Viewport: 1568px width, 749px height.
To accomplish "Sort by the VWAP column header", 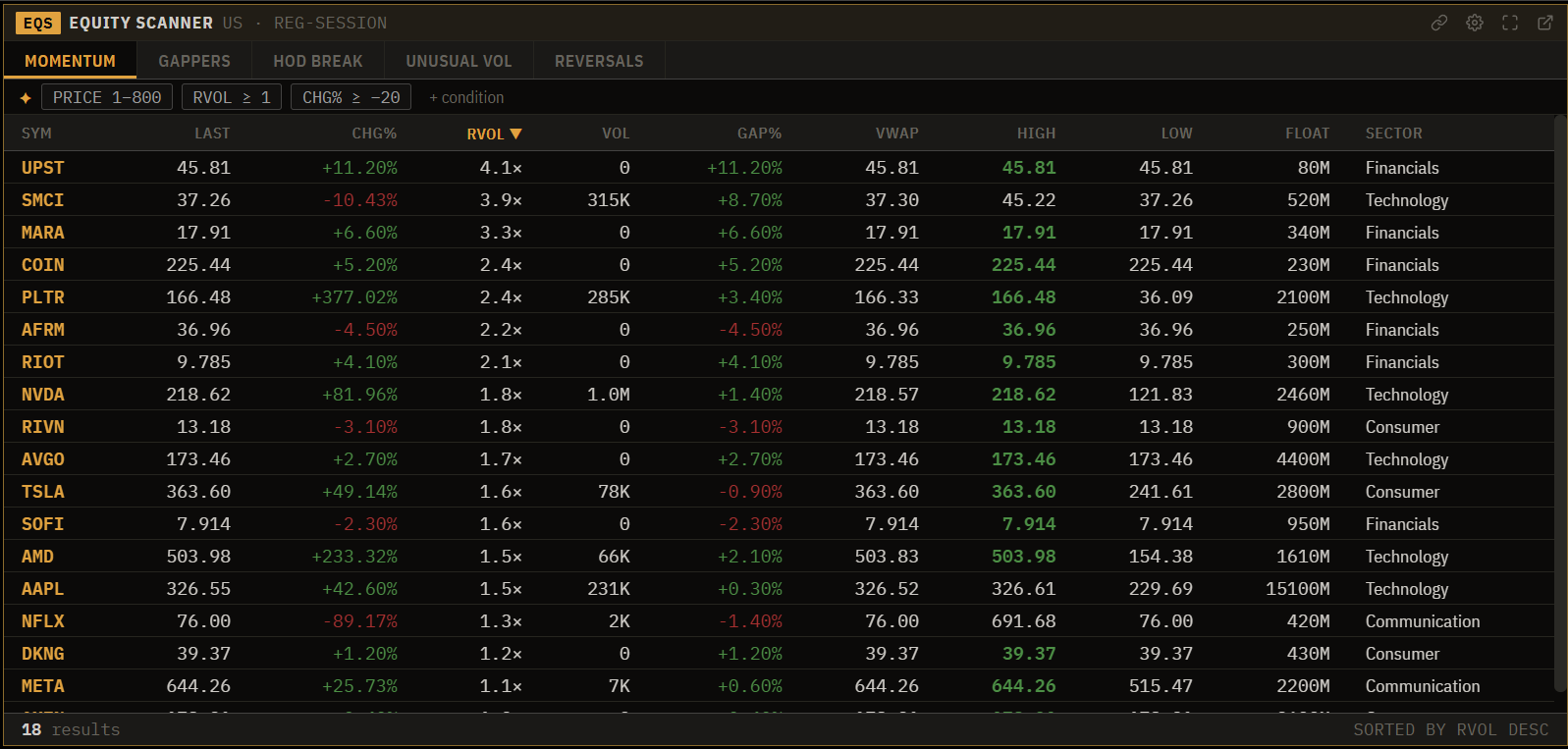I will pos(897,134).
